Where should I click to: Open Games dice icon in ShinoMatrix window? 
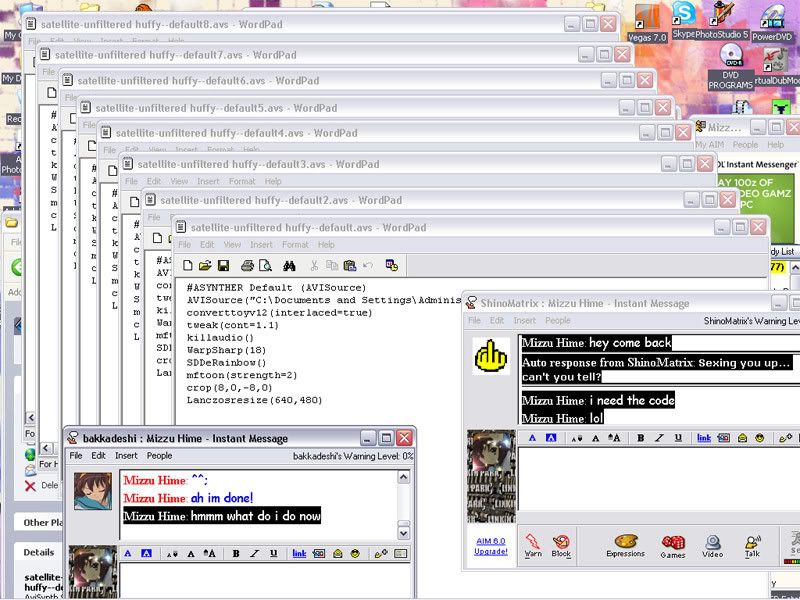(672, 547)
